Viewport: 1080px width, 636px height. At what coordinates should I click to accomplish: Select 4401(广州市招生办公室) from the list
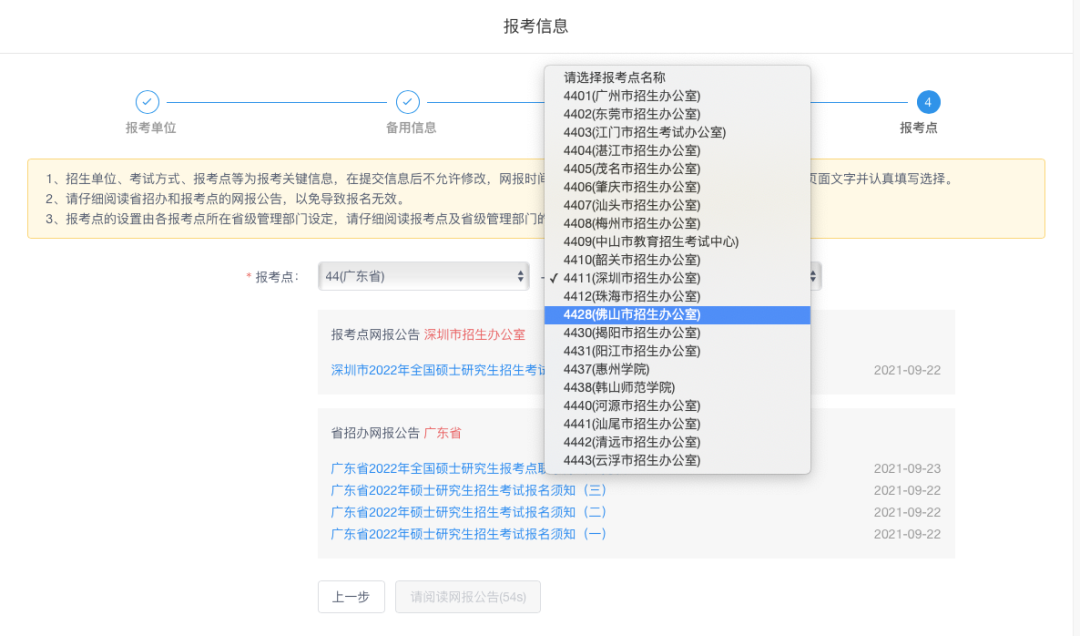(x=630, y=94)
